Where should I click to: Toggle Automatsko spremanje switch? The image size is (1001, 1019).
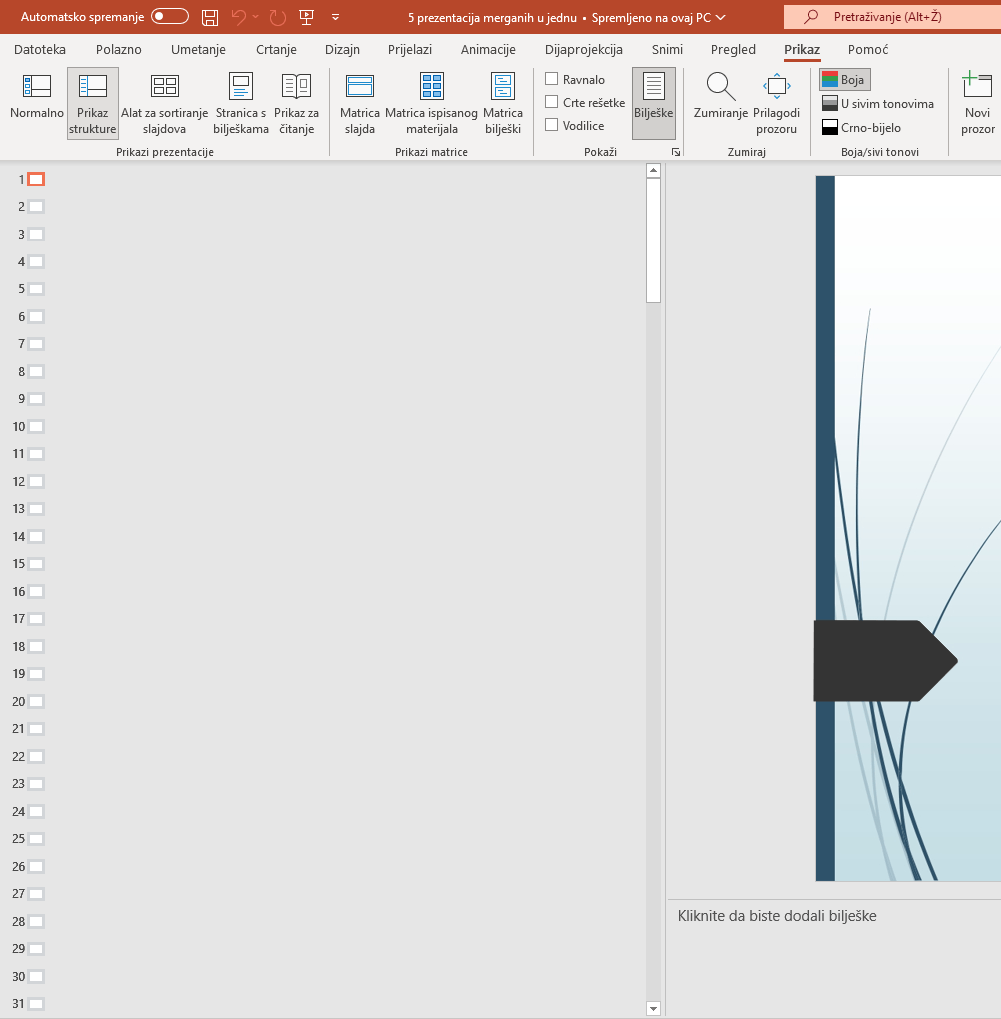[170, 17]
